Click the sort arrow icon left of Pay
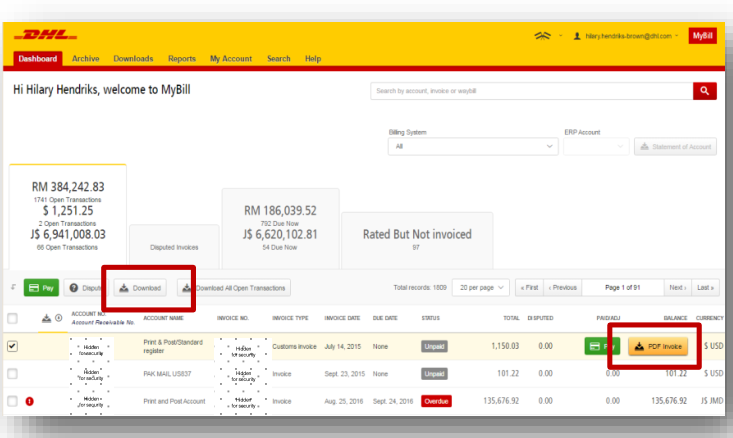 pos(13,287)
